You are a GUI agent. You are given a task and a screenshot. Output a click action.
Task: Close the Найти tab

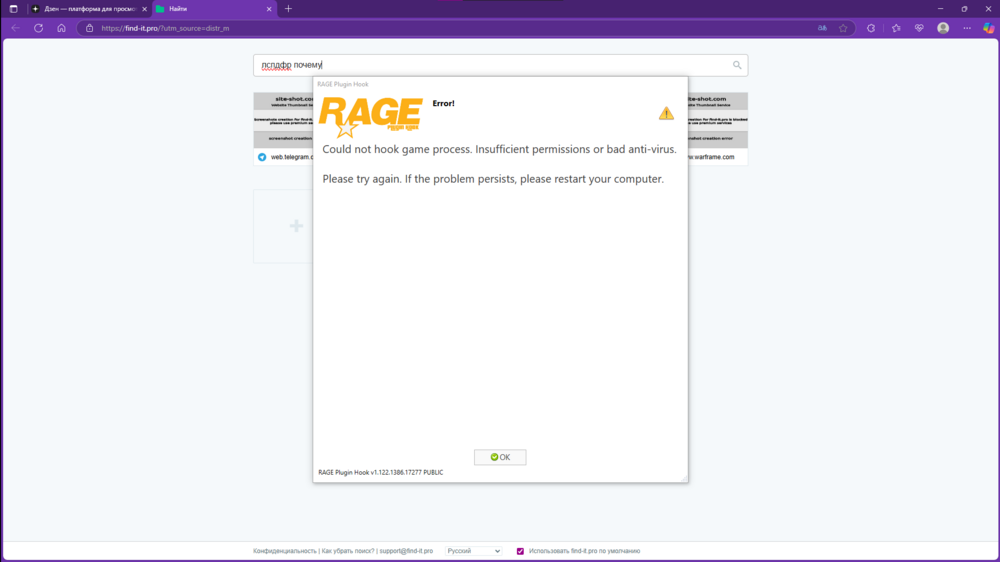pos(268,9)
